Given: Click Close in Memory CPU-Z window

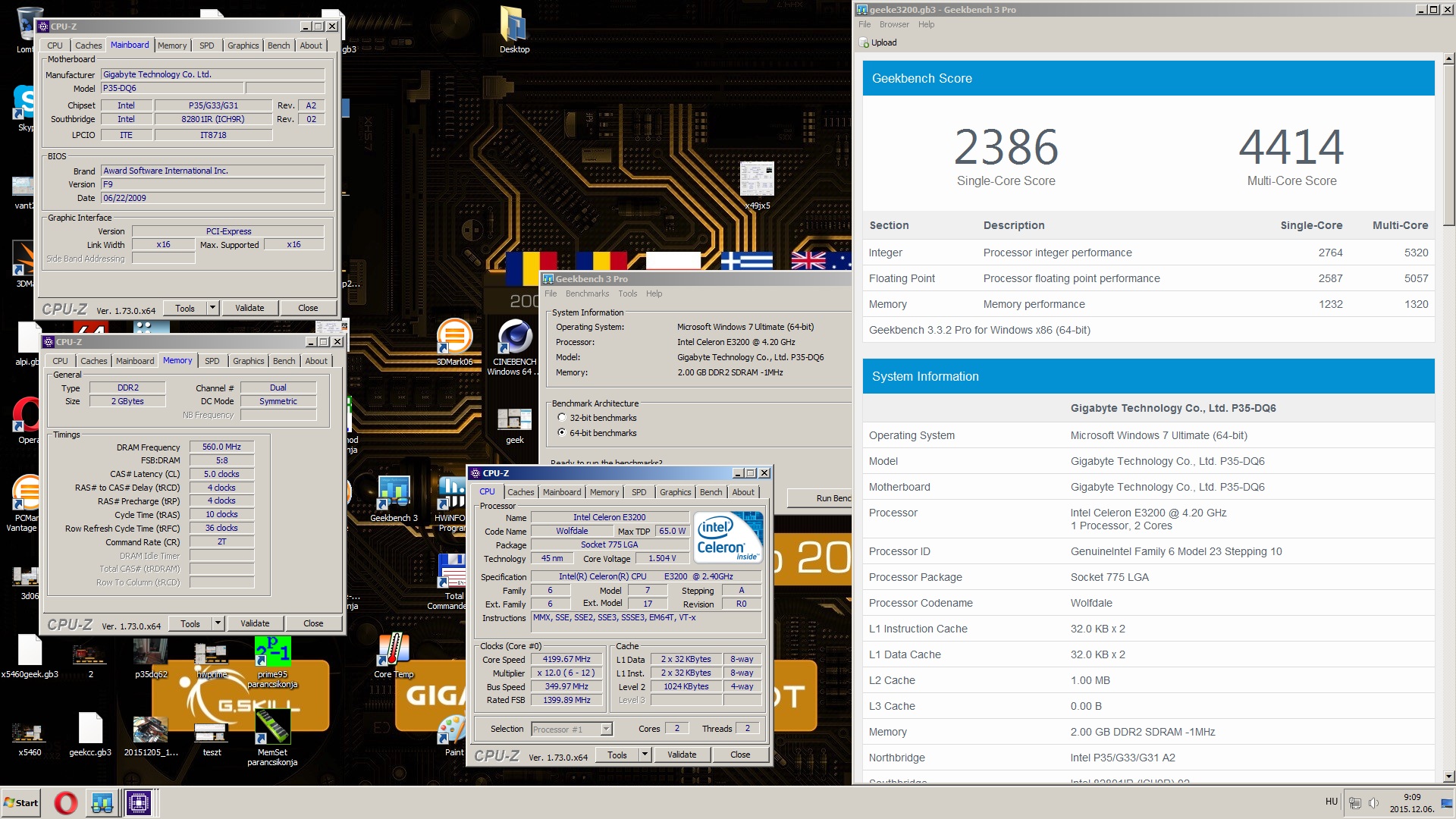Looking at the screenshot, I should (313, 623).
